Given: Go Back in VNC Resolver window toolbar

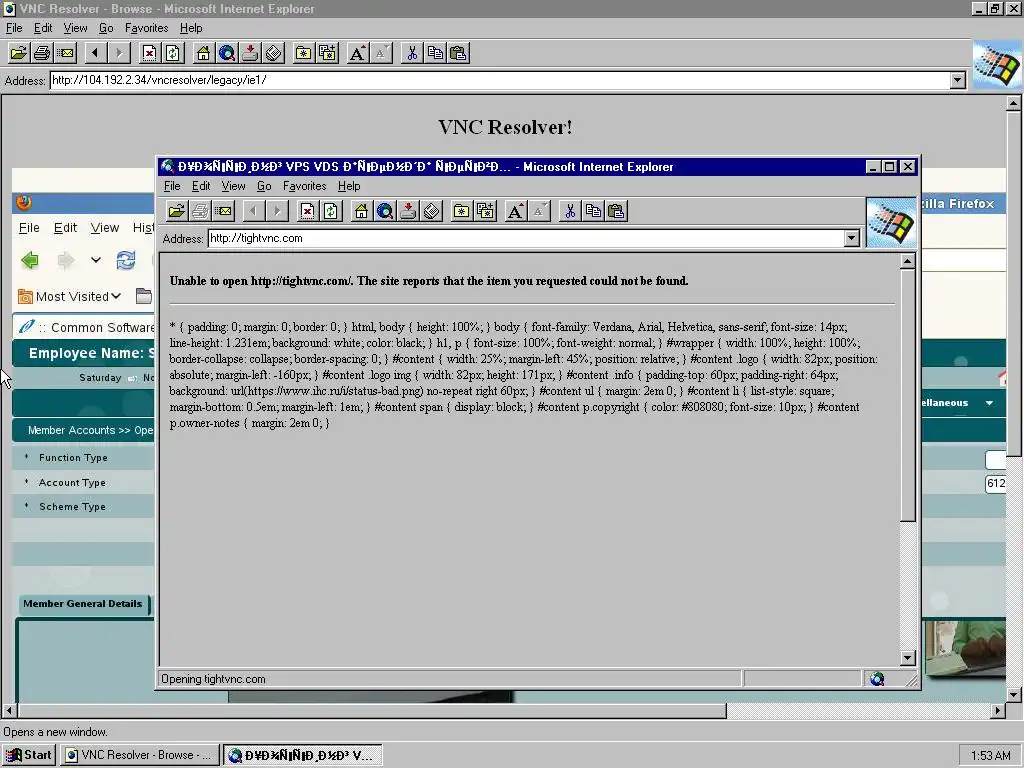Looking at the screenshot, I should 95,53.
